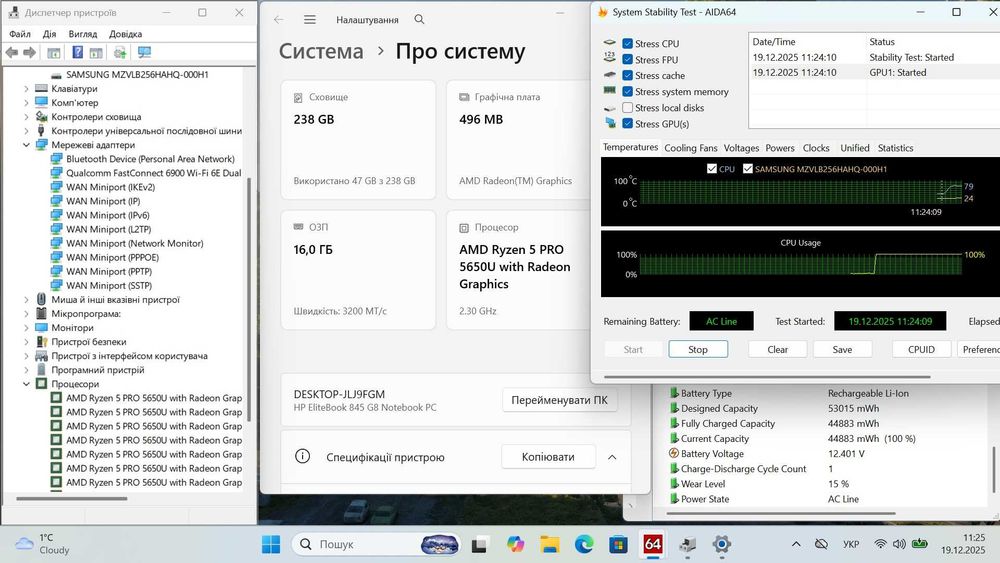Viewport: 1000px width, 563px height.
Task: Click the Back arrow in Device Manager toolbar
Action: [11, 52]
